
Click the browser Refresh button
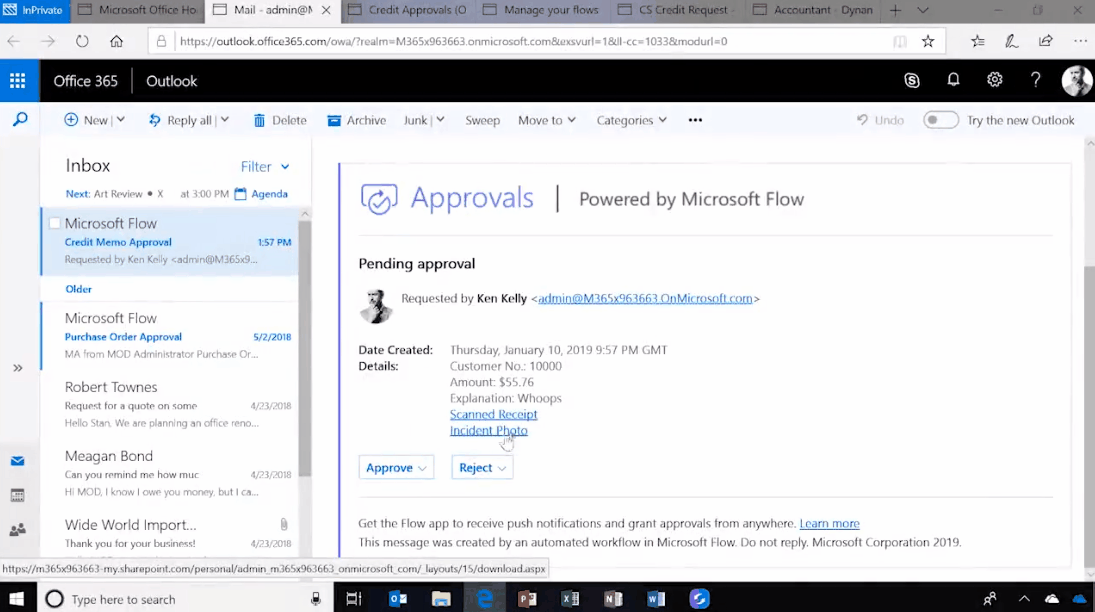(82, 41)
